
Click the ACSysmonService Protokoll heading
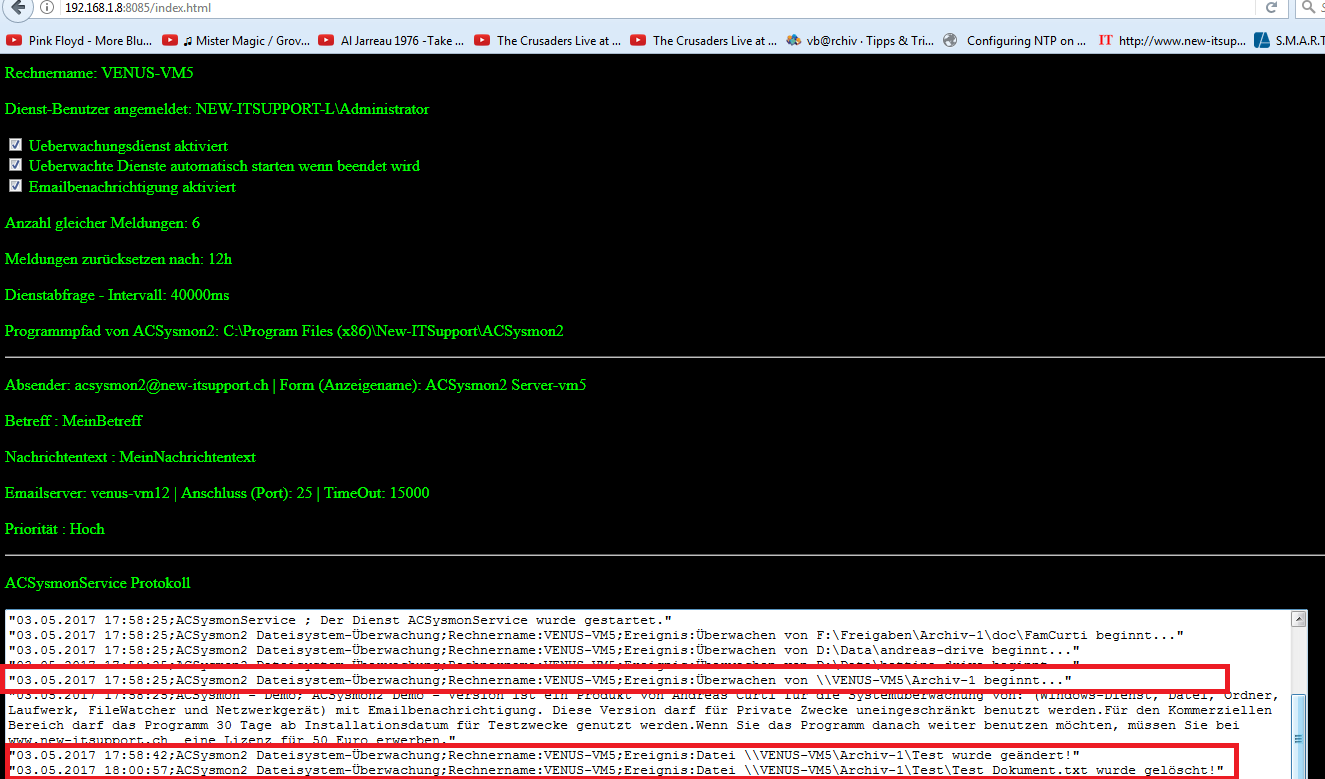point(98,583)
